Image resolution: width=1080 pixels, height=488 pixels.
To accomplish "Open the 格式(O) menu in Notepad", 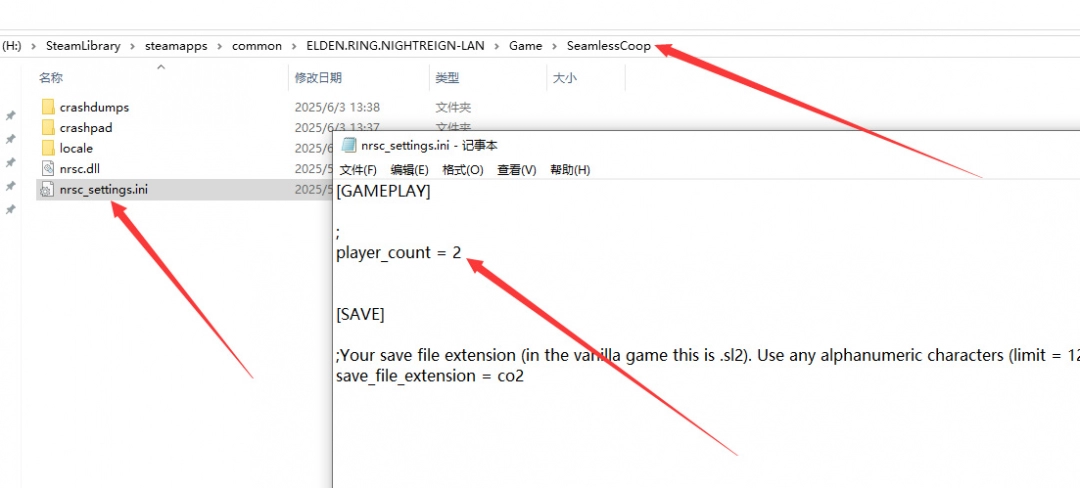I will coord(462,170).
